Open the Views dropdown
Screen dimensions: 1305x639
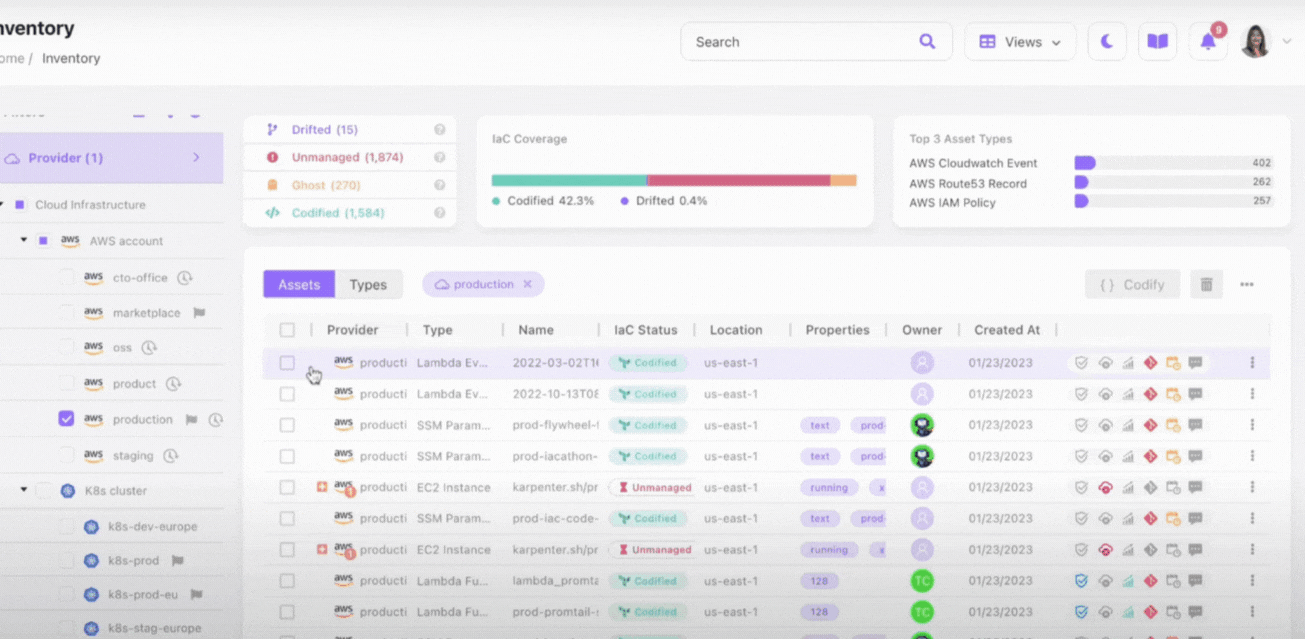point(1019,42)
